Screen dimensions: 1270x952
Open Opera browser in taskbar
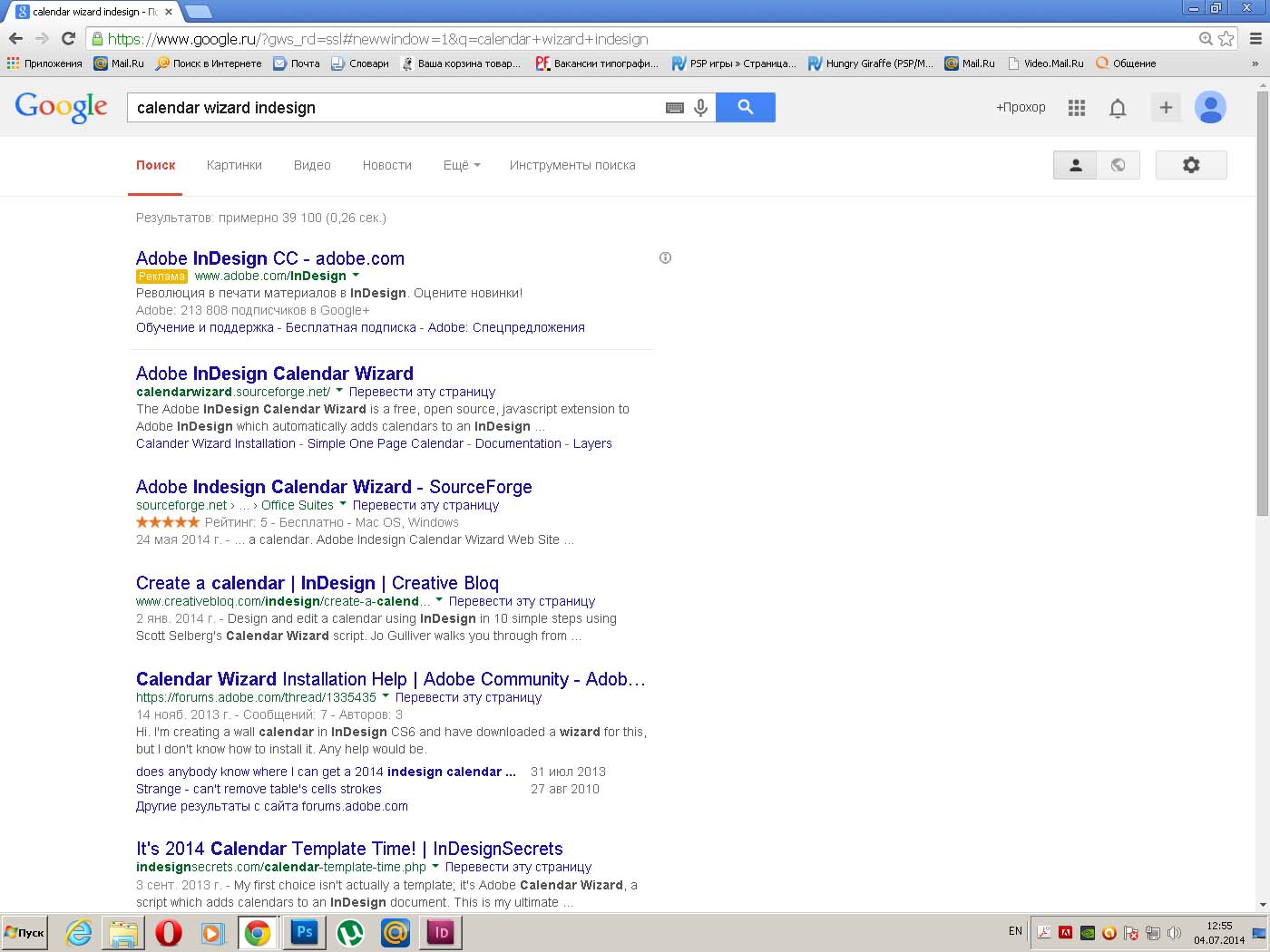click(x=169, y=932)
